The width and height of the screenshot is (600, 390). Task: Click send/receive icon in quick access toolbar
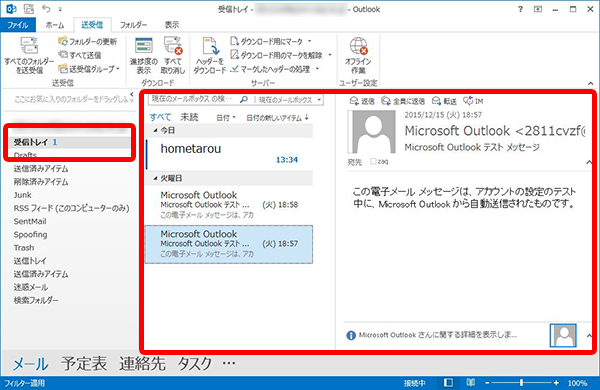coord(28,8)
